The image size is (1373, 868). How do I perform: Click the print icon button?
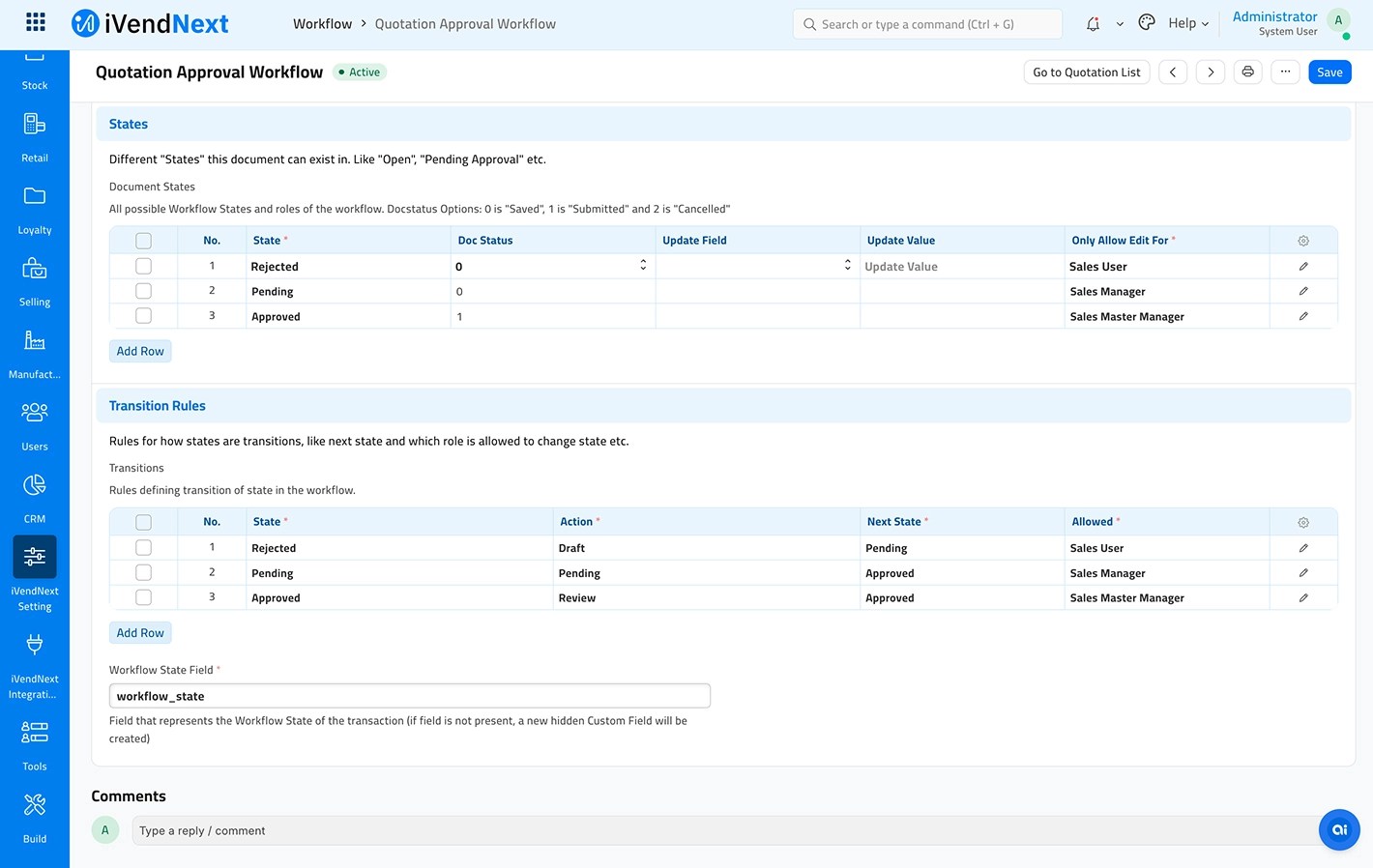(1248, 72)
